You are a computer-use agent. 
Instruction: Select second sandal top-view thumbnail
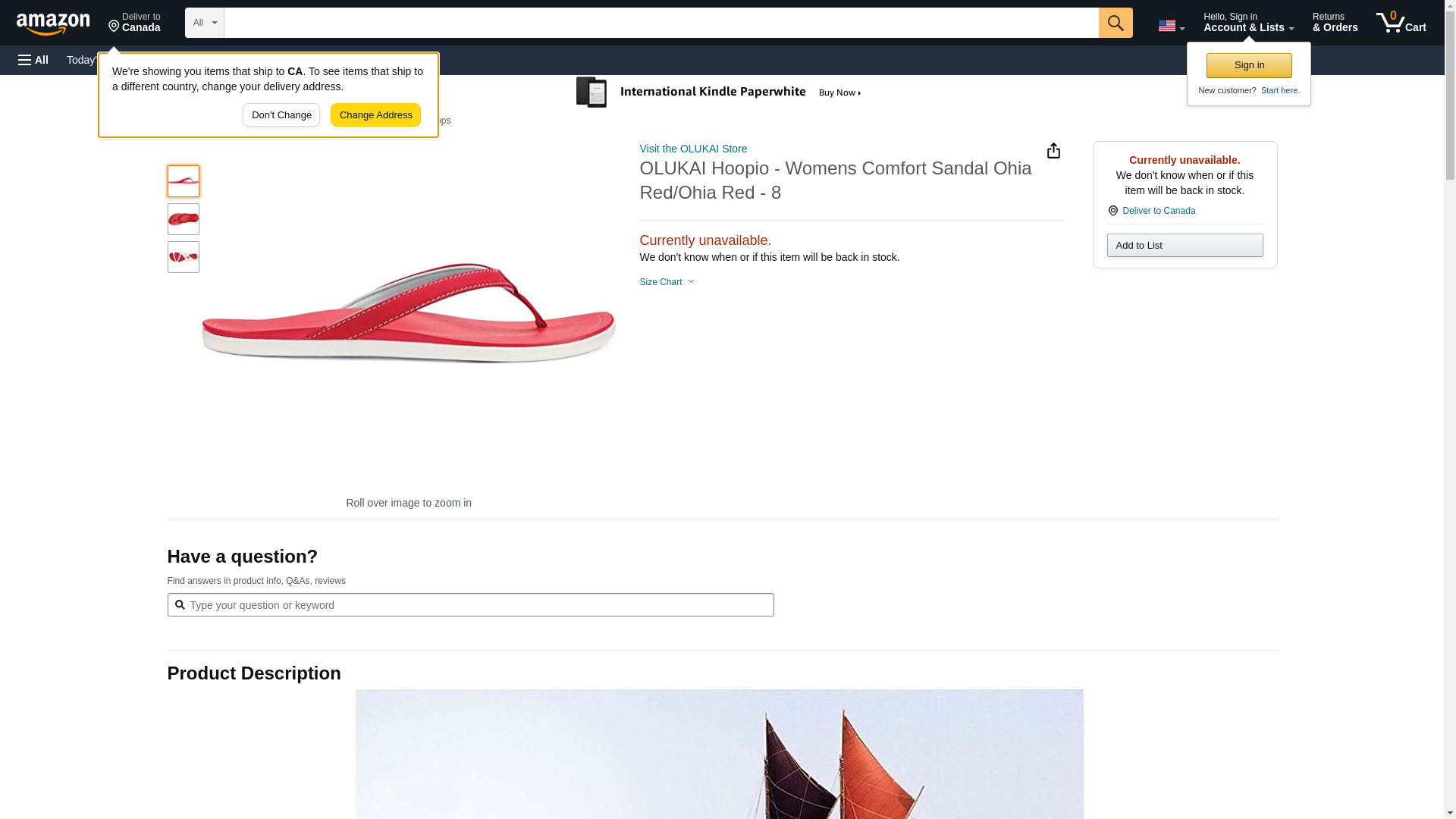click(184, 219)
